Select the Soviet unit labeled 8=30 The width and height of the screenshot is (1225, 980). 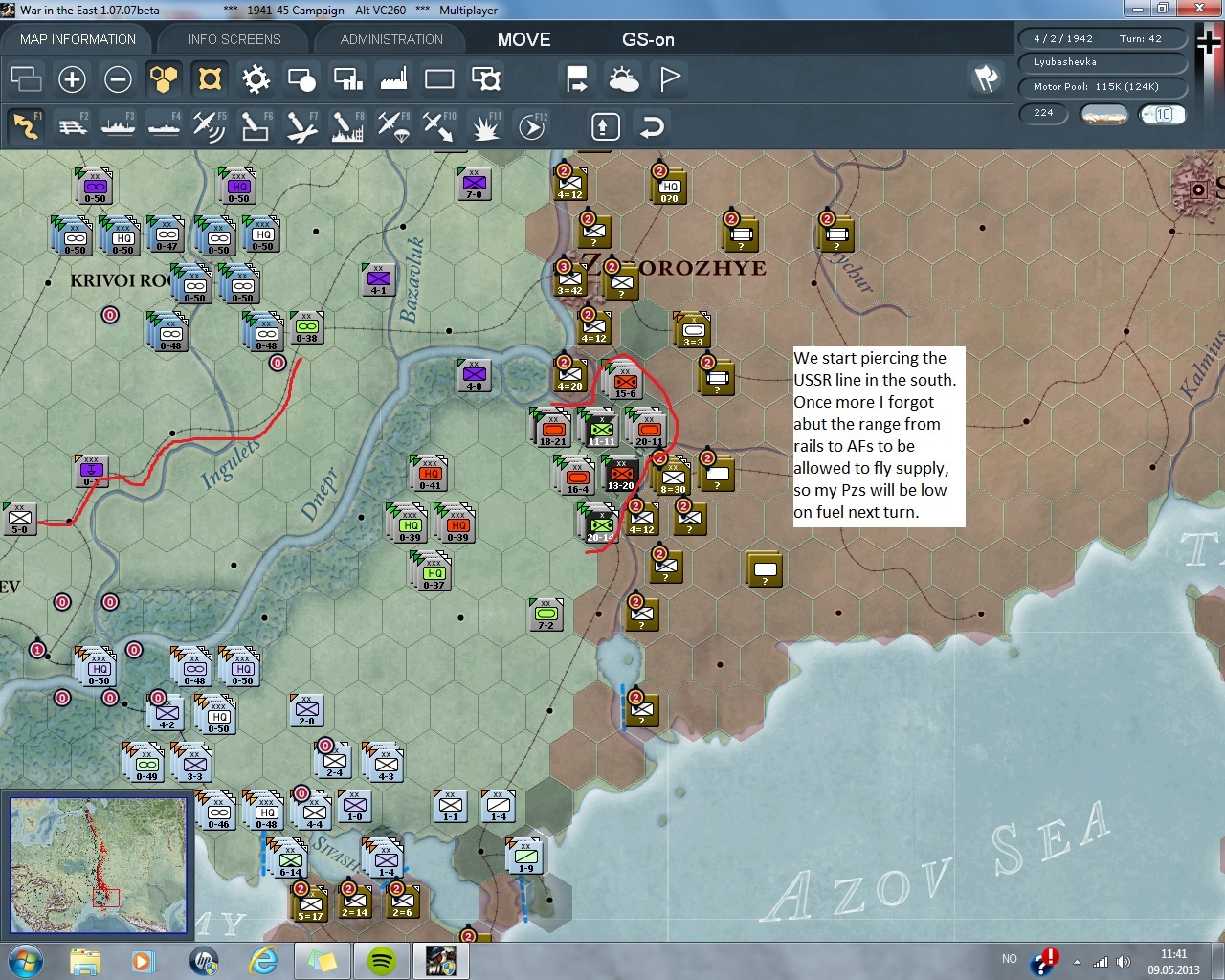pyautogui.click(x=673, y=477)
